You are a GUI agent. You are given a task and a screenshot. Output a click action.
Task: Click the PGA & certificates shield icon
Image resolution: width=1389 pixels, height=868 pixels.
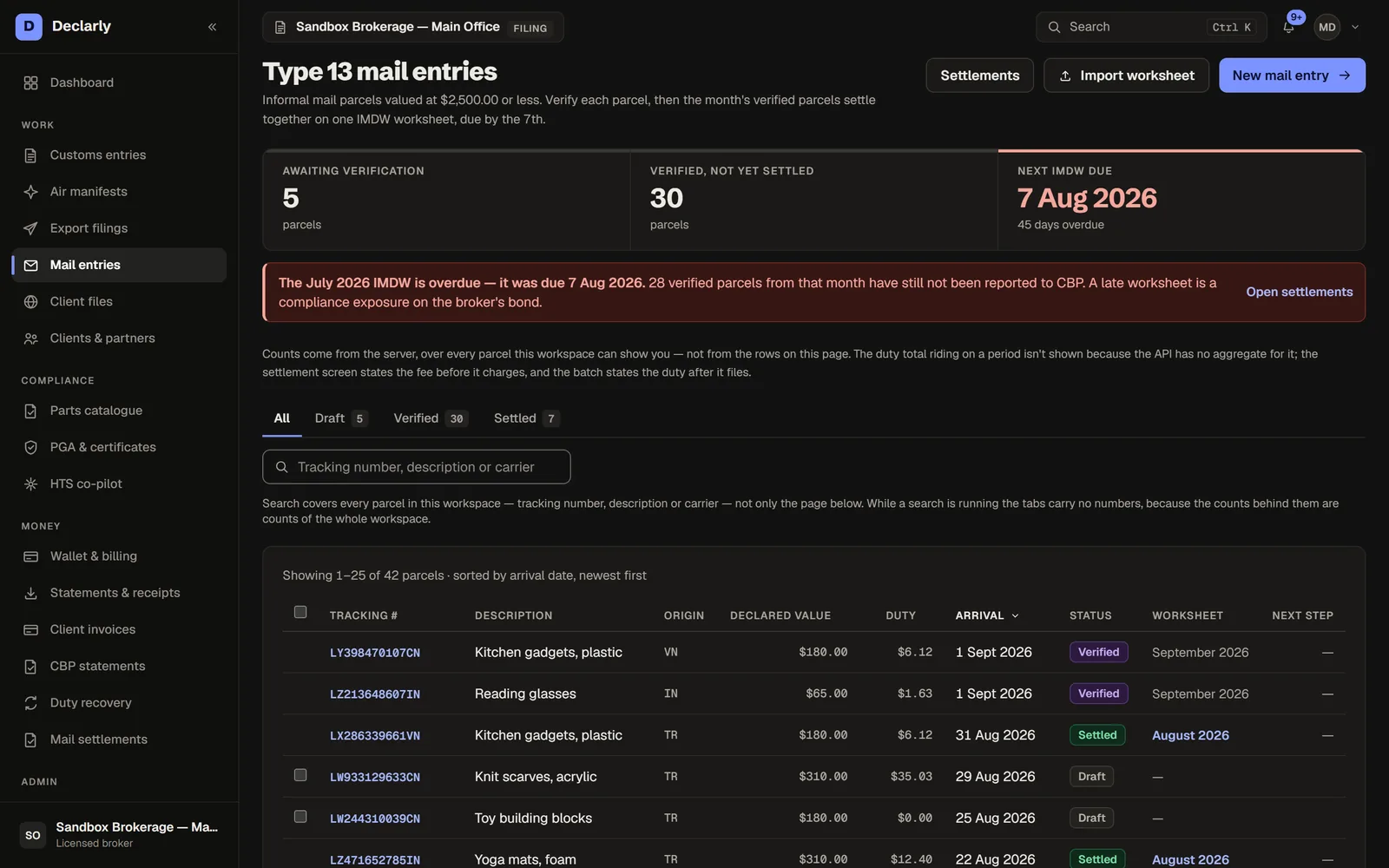tap(31, 447)
